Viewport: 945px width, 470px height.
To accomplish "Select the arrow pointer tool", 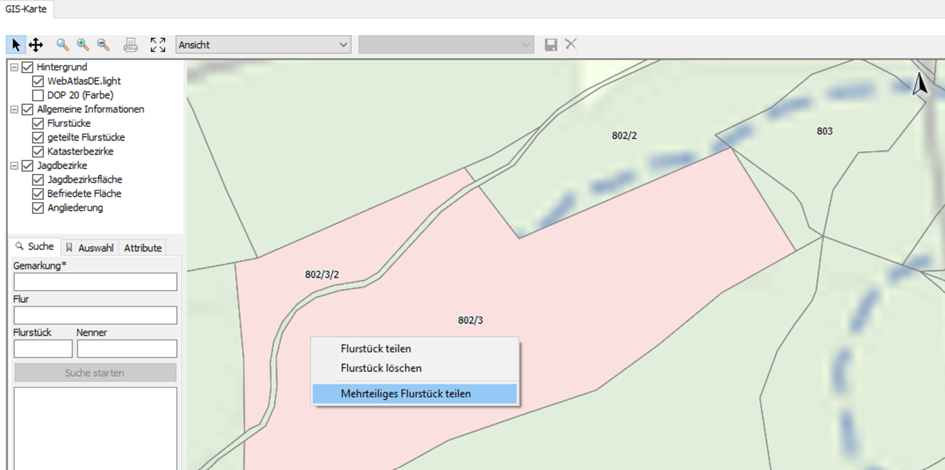I will click(16, 45).
